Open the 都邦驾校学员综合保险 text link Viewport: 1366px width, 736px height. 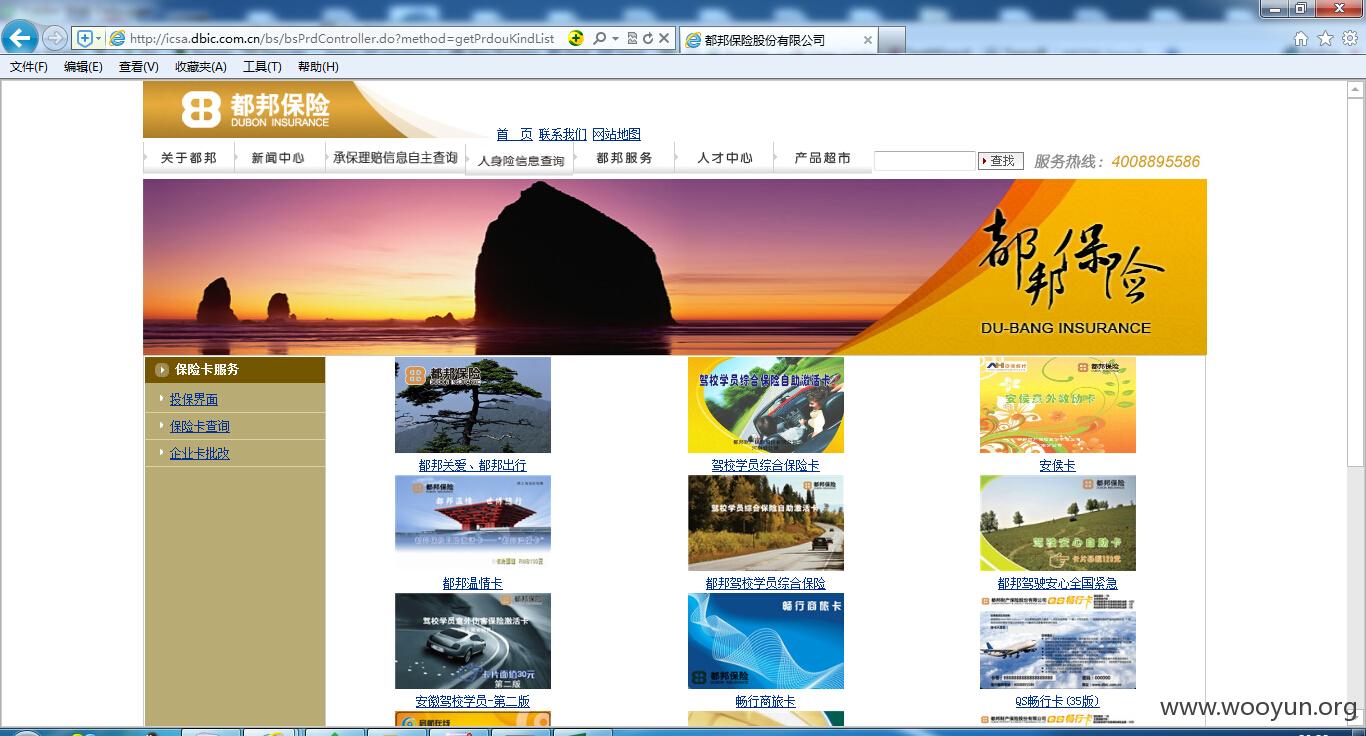pyautogui.click(x=766, y=583)
